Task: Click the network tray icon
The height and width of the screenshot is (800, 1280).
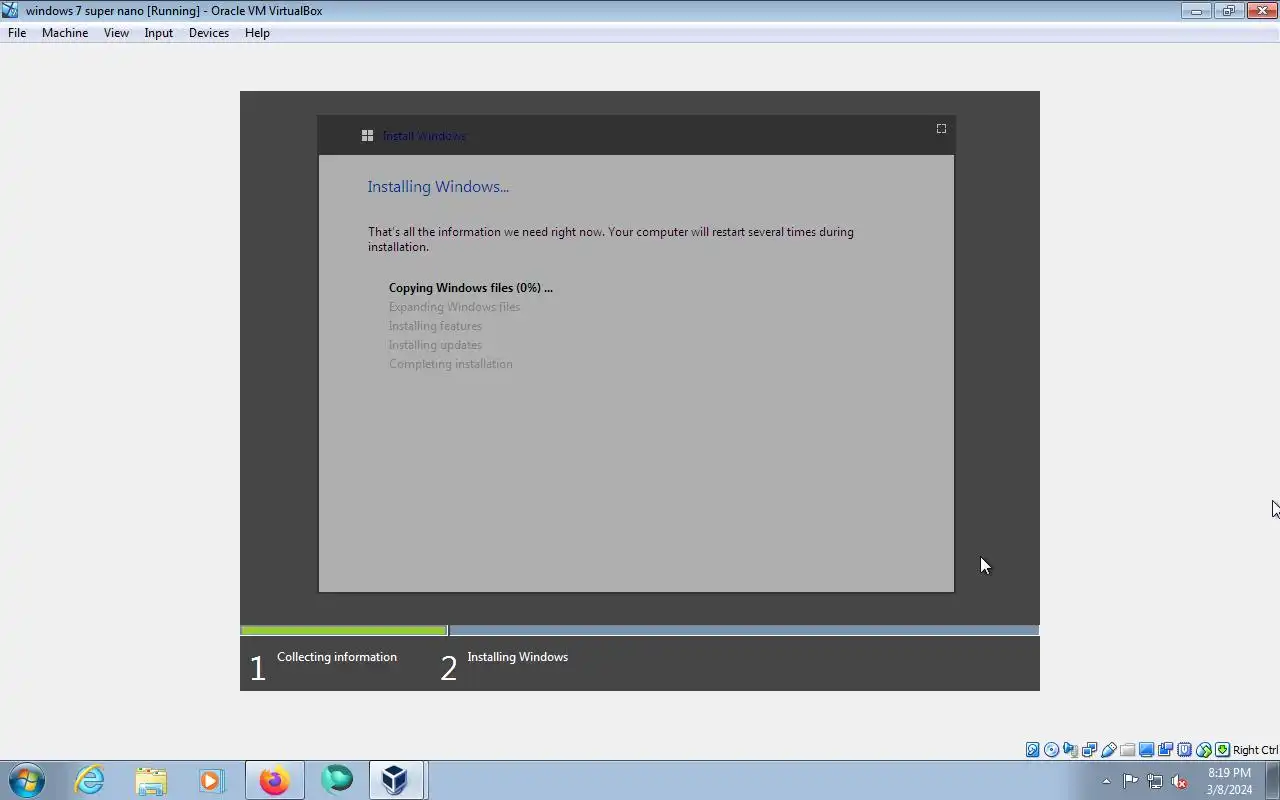Action: pos(1155,781)
